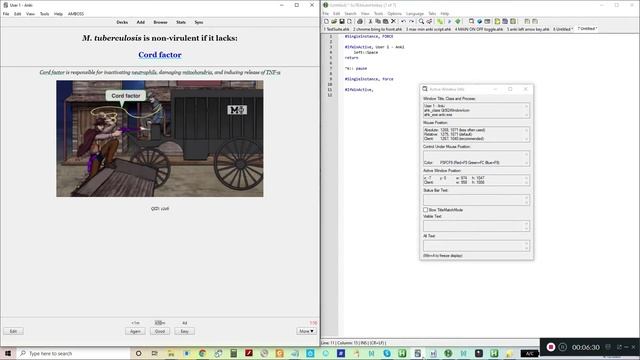This screenshot has height=360, width=640.
Task: Answer the card with Easy
Action: click(184, 331)
